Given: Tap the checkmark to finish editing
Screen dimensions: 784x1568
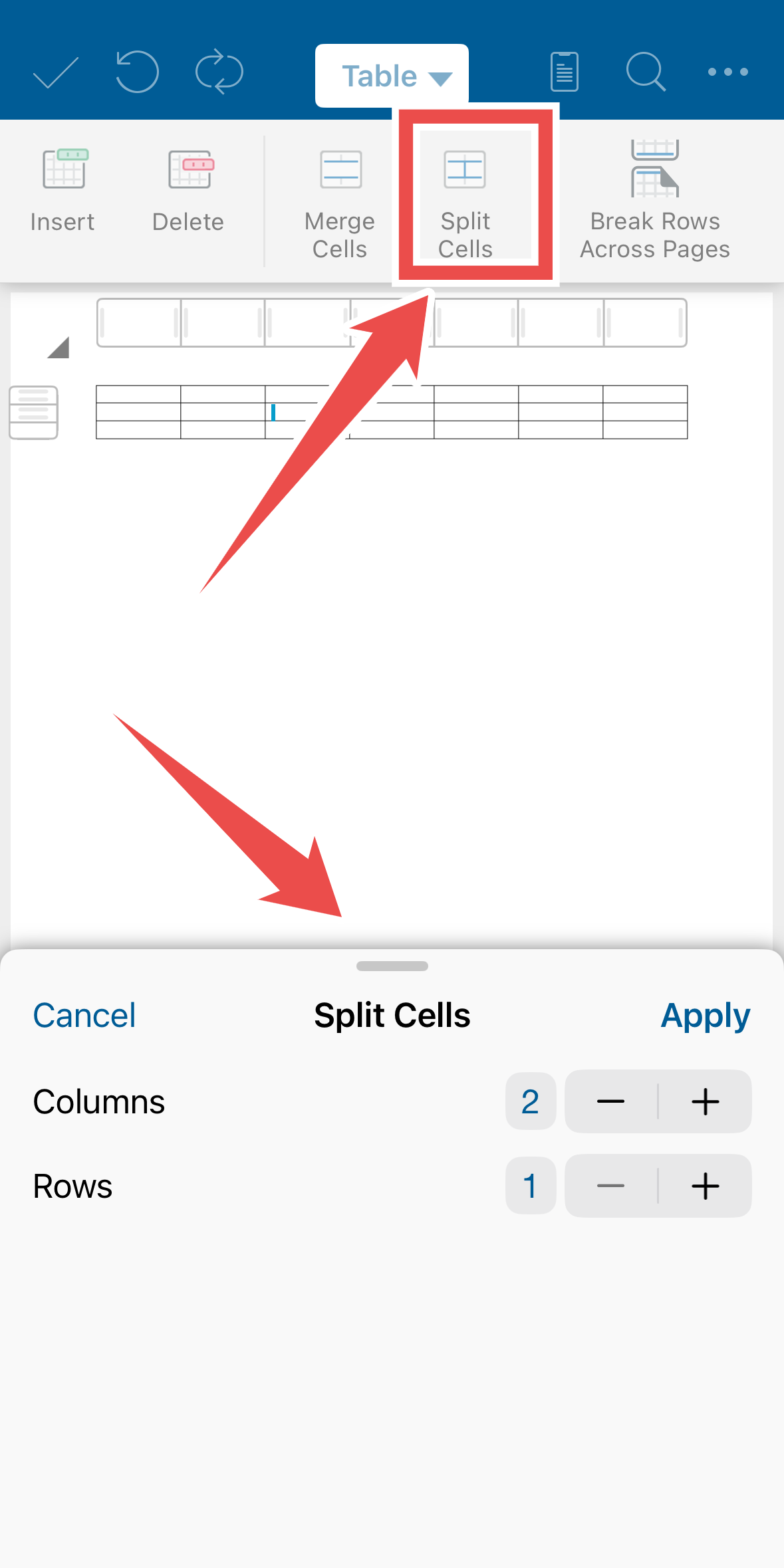Looking at the screenshot, I should tap(56, 72).
